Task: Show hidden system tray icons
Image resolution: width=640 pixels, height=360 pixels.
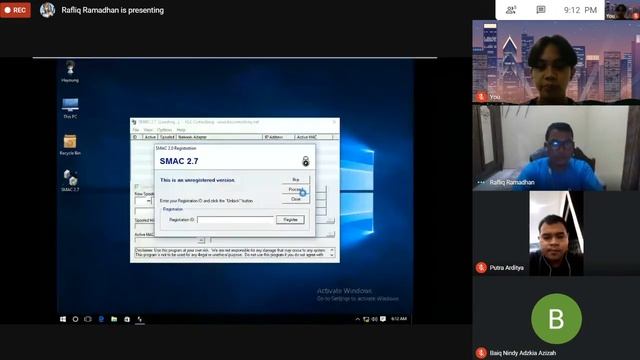Action: tap(358, 319)
